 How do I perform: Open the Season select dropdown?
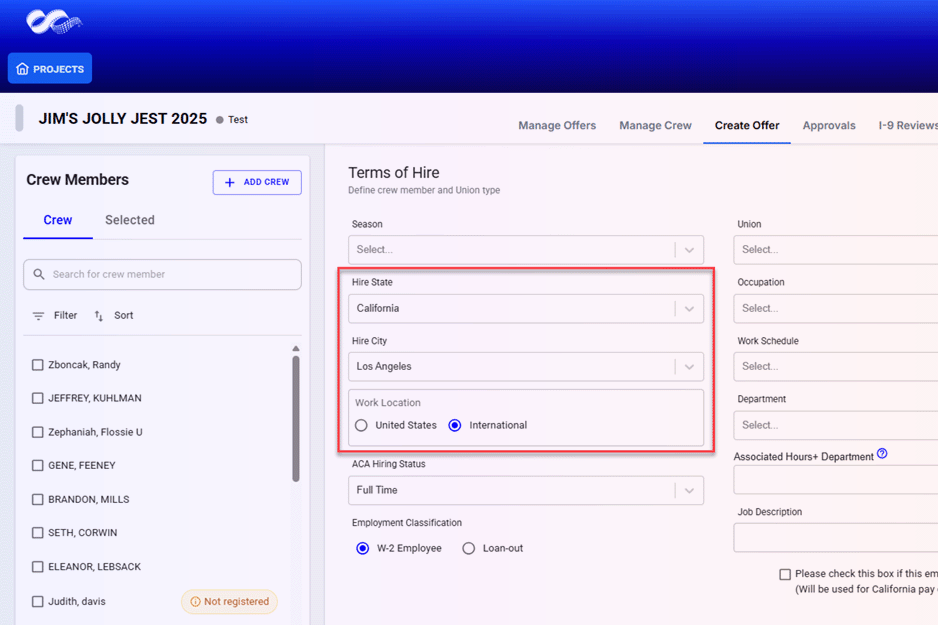(x=689, y=250)
